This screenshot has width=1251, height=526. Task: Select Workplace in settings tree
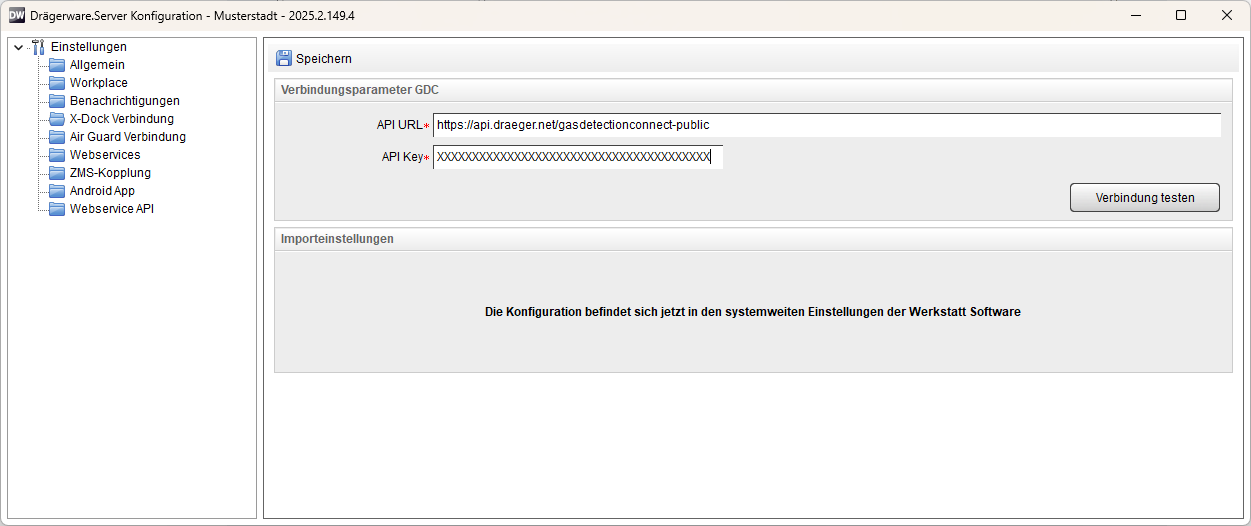(99, 83)
